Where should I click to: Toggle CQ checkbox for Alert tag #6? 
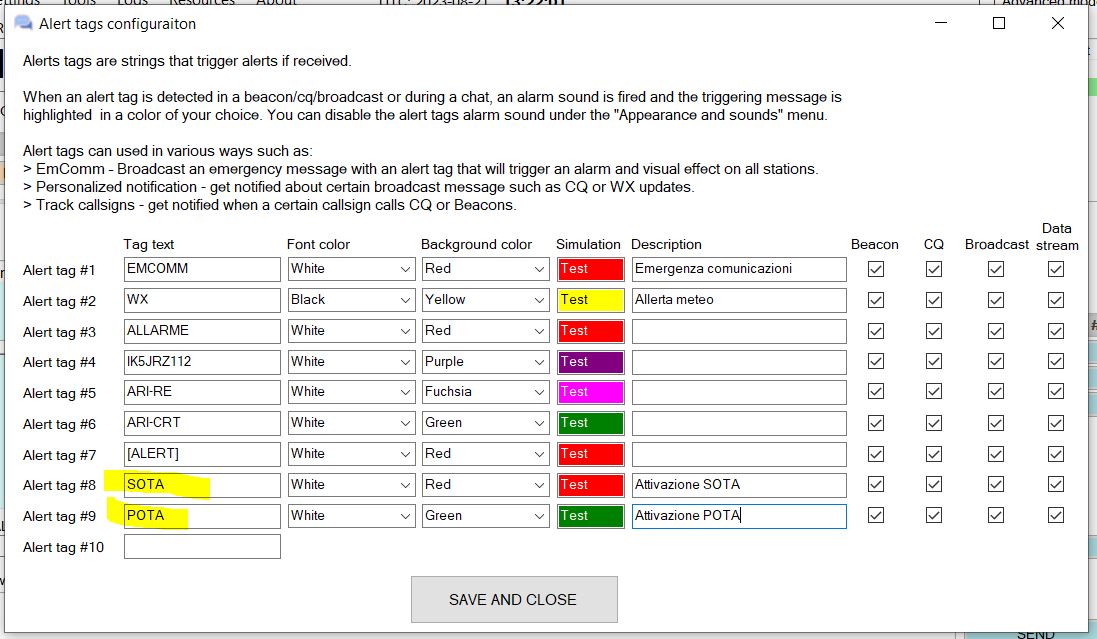(933, 423)
